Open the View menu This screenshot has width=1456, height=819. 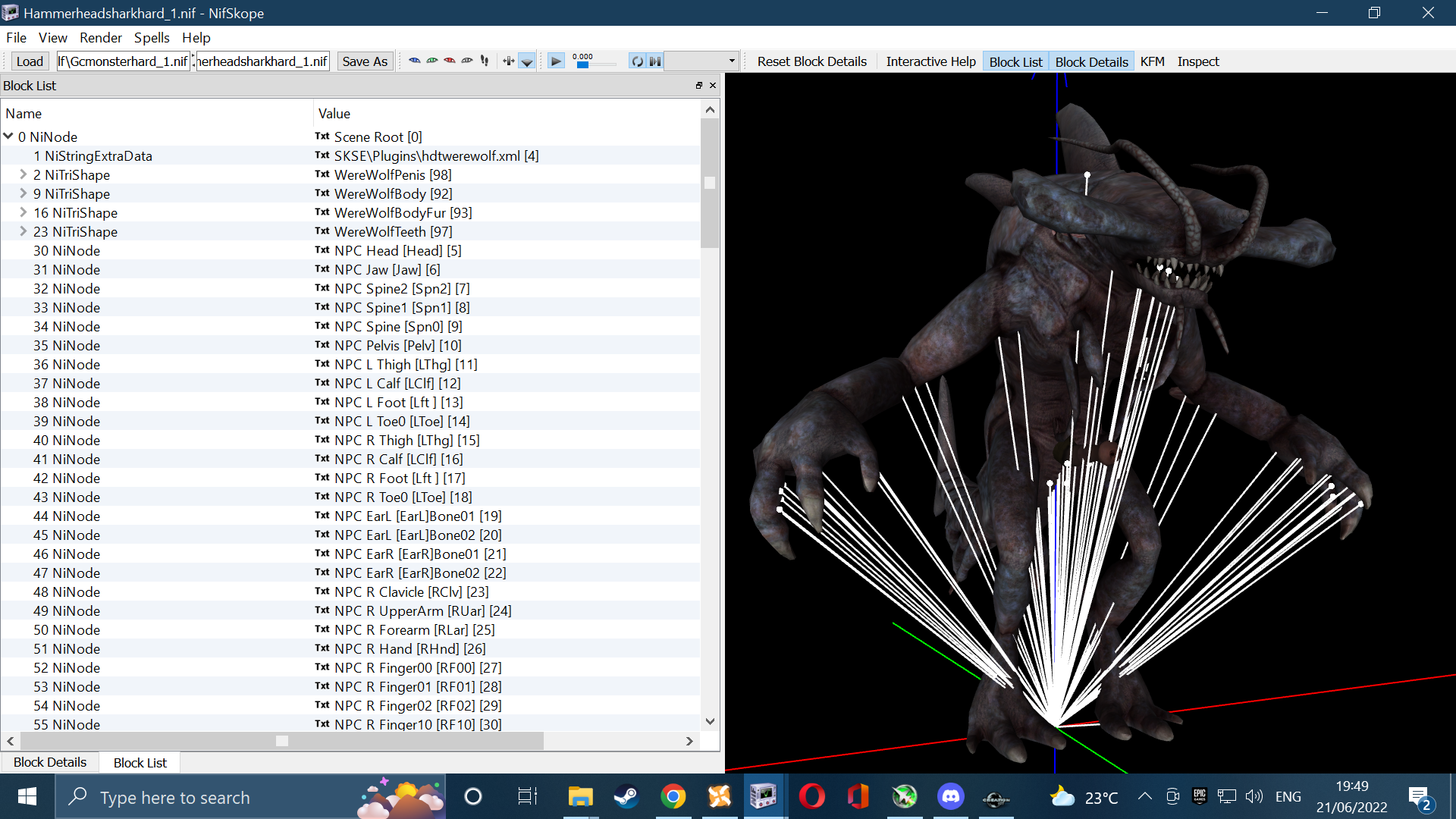[53, 37]
